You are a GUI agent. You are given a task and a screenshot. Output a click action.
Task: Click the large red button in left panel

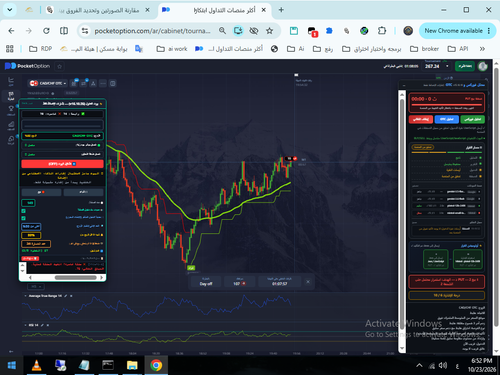coord(62,164)
